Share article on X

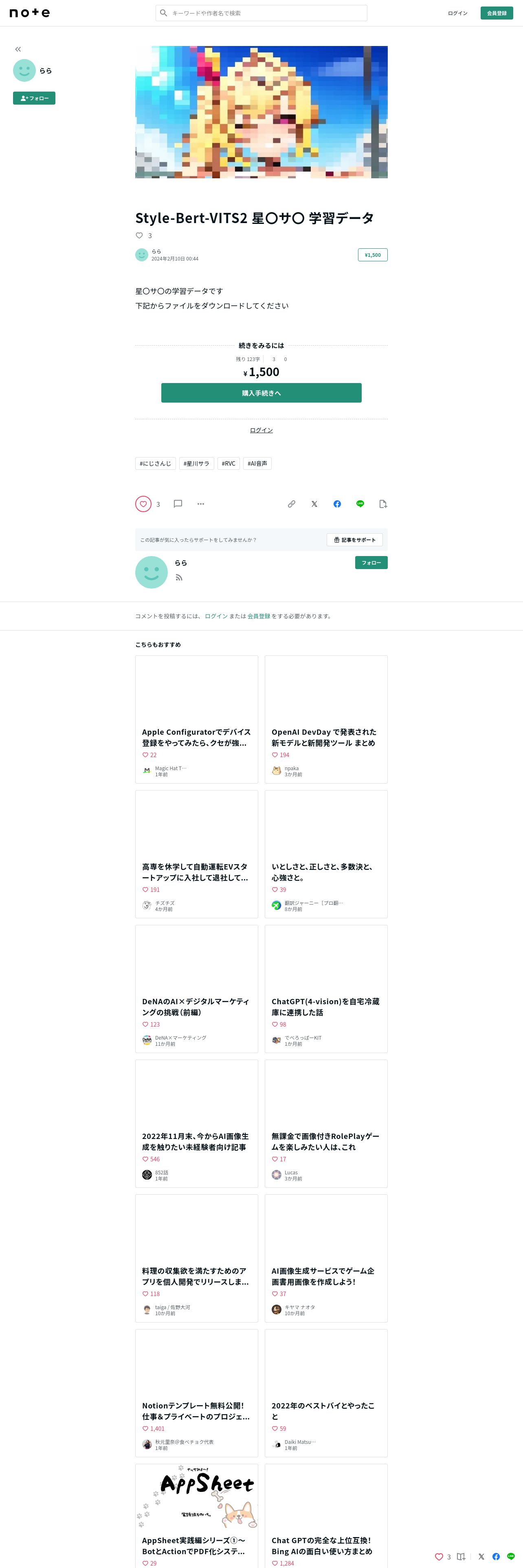tap(314, 504)
